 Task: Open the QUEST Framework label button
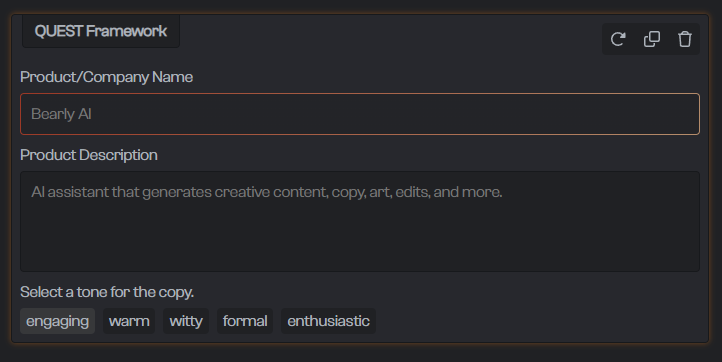coord(101,31)
